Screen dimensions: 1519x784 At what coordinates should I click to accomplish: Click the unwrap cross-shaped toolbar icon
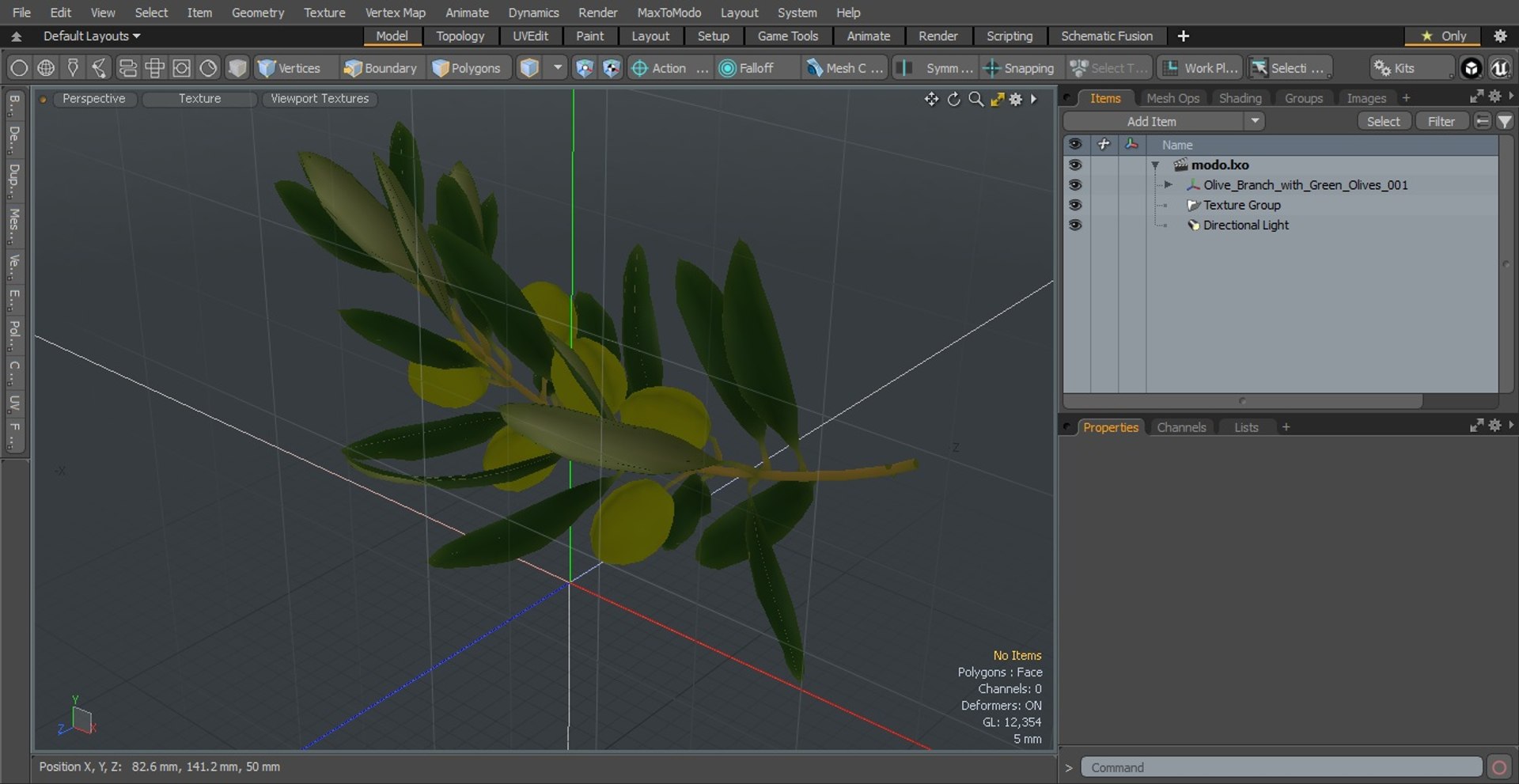coord(154,68)
